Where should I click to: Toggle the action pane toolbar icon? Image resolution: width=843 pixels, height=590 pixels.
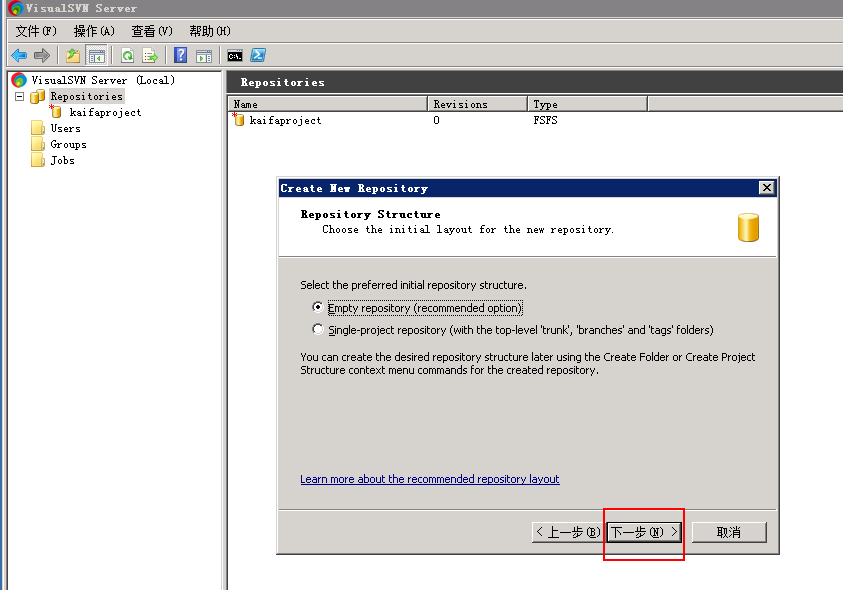[204, 55]
